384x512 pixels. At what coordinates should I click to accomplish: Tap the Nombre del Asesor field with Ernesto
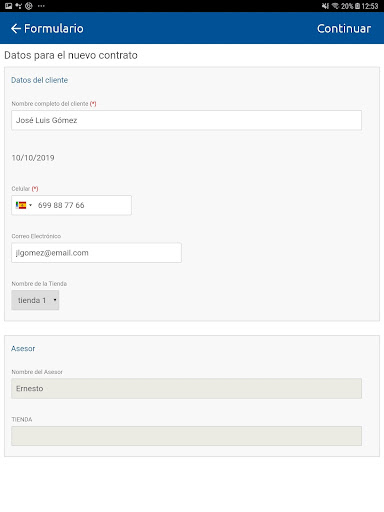[186, 389]
